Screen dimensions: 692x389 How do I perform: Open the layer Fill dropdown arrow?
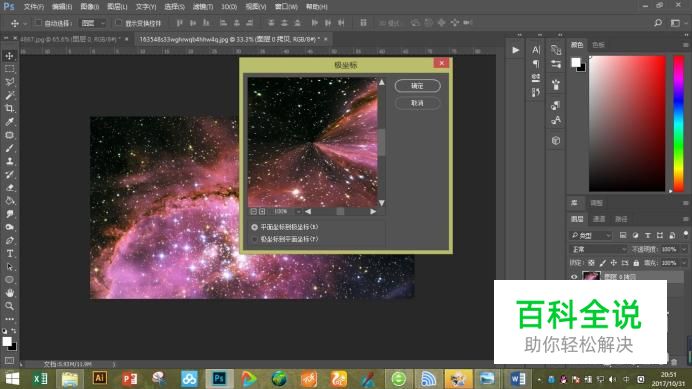(x=684, y=263)
